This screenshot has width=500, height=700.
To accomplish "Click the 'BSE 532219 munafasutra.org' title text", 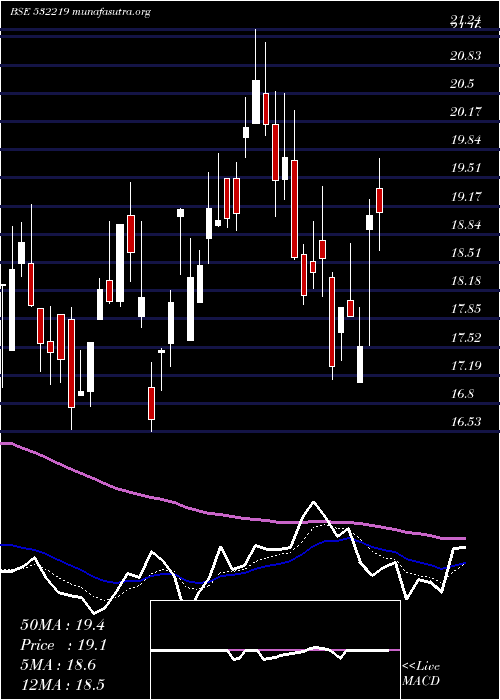I will tap(80, 12).
